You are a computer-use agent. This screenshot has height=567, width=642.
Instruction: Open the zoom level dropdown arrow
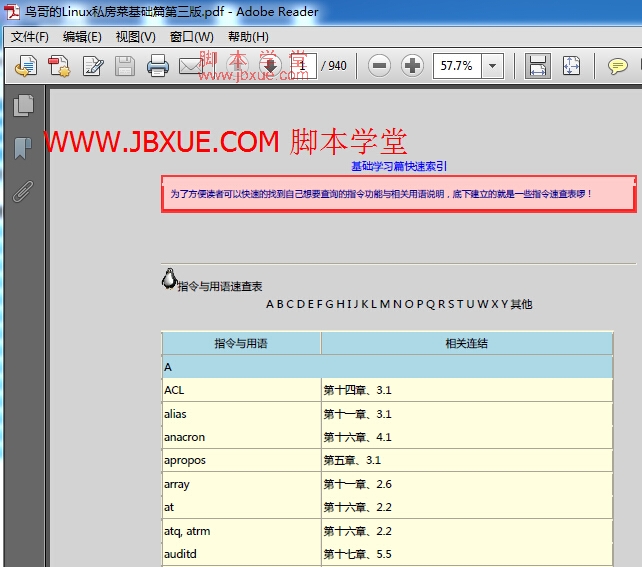tap(493, 66)
